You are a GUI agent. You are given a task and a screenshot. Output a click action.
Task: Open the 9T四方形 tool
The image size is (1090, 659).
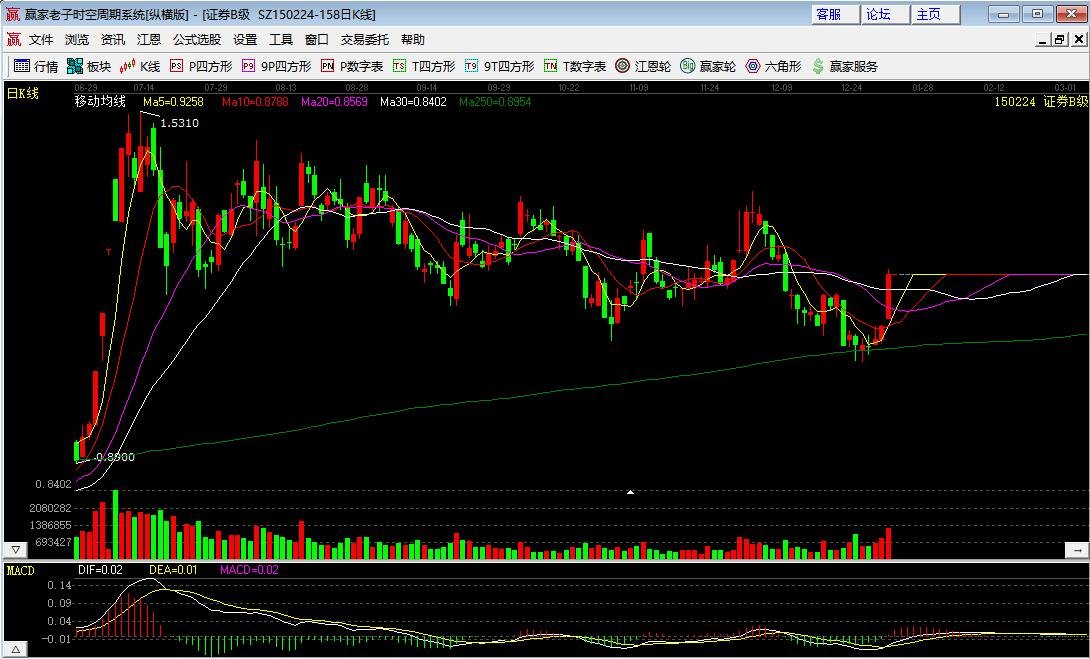(x=500, y=66)
